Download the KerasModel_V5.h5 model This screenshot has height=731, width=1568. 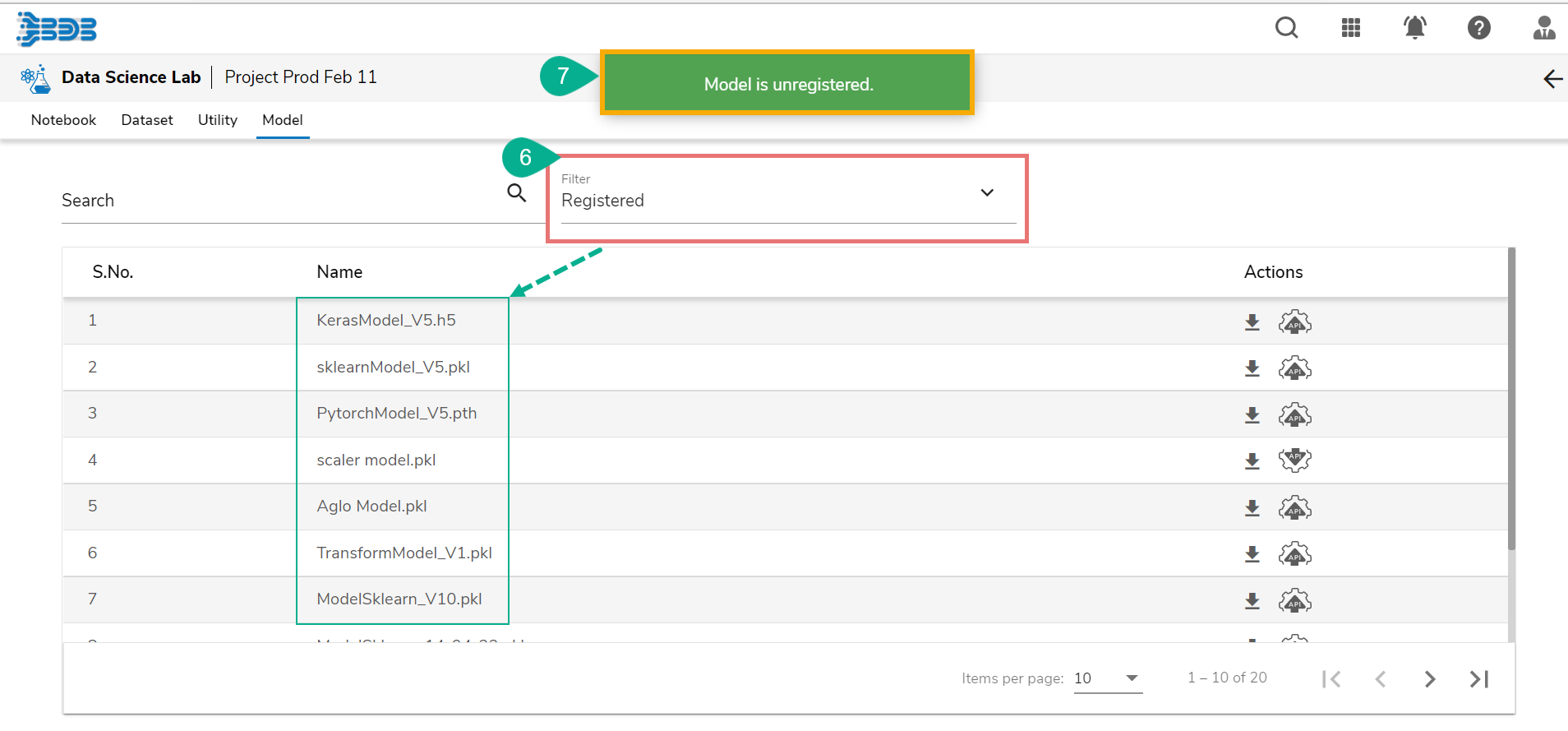tap(1252, 322)
